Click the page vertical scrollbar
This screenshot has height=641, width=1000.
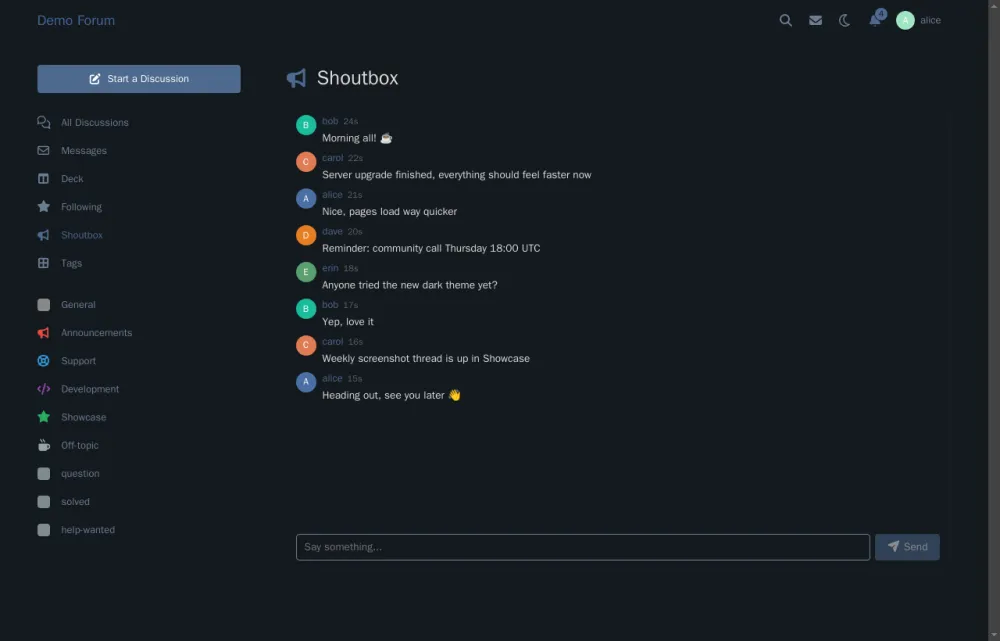point(994,320)
